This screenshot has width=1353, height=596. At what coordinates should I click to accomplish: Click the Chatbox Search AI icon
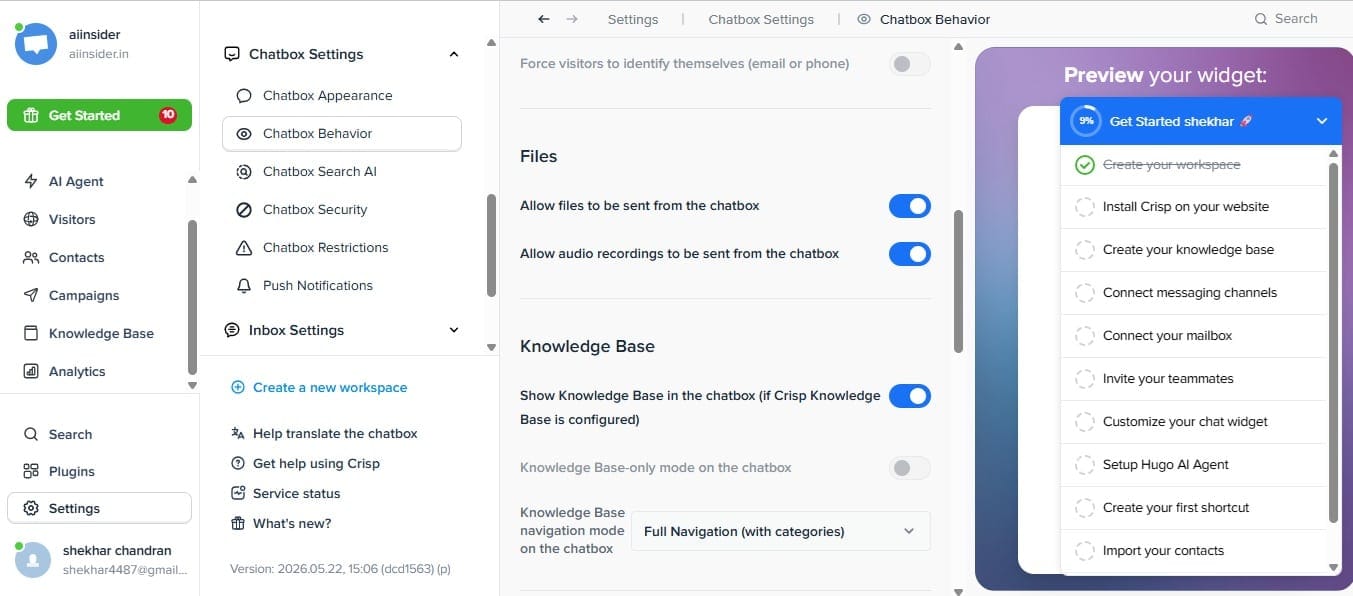[244, 172]
